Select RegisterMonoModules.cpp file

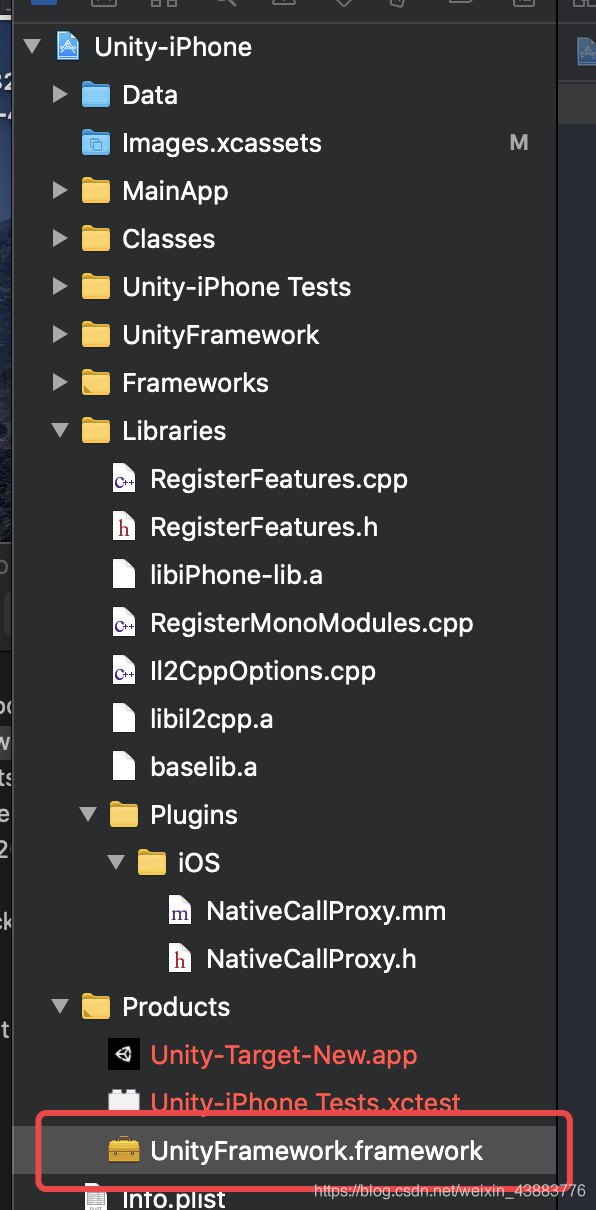[311, 623]
